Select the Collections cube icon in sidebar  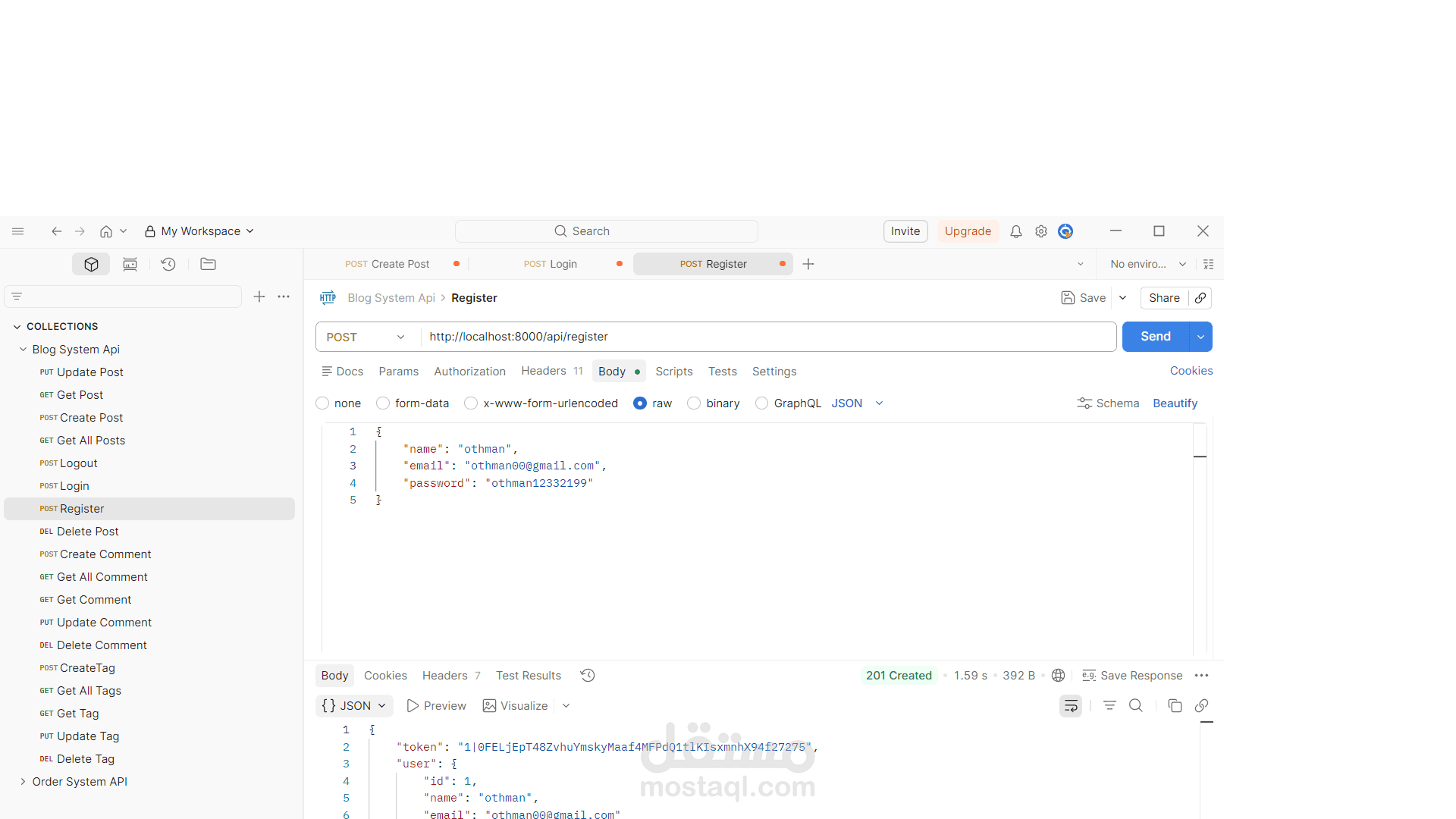pos(90,264)
